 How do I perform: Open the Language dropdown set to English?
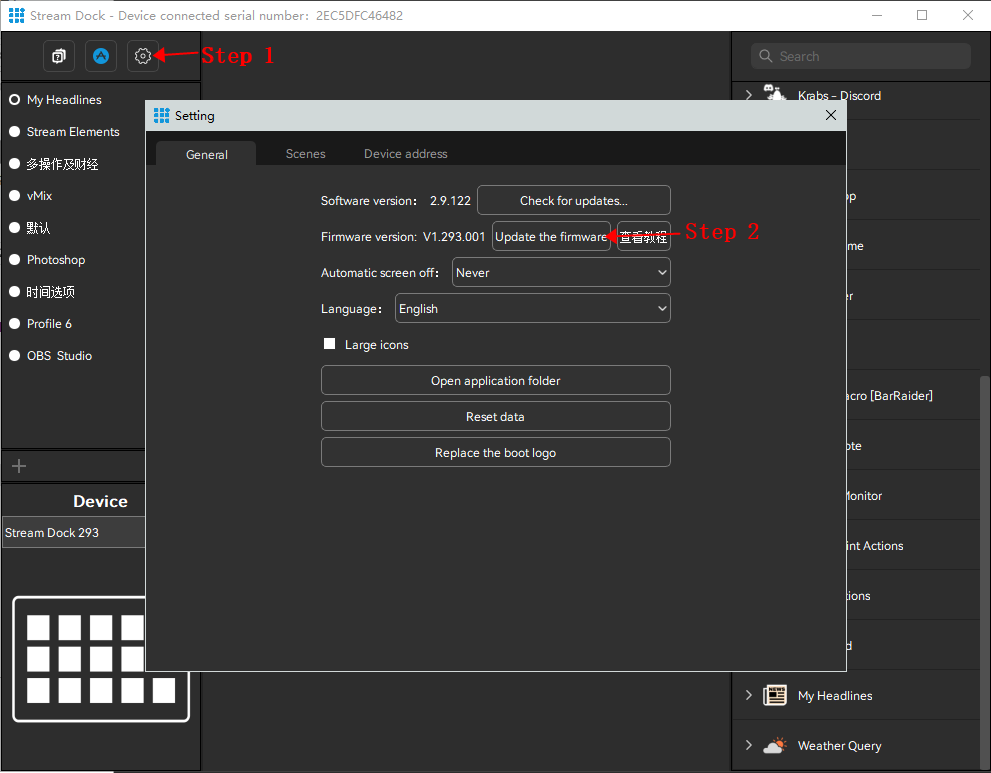(533, 308)
